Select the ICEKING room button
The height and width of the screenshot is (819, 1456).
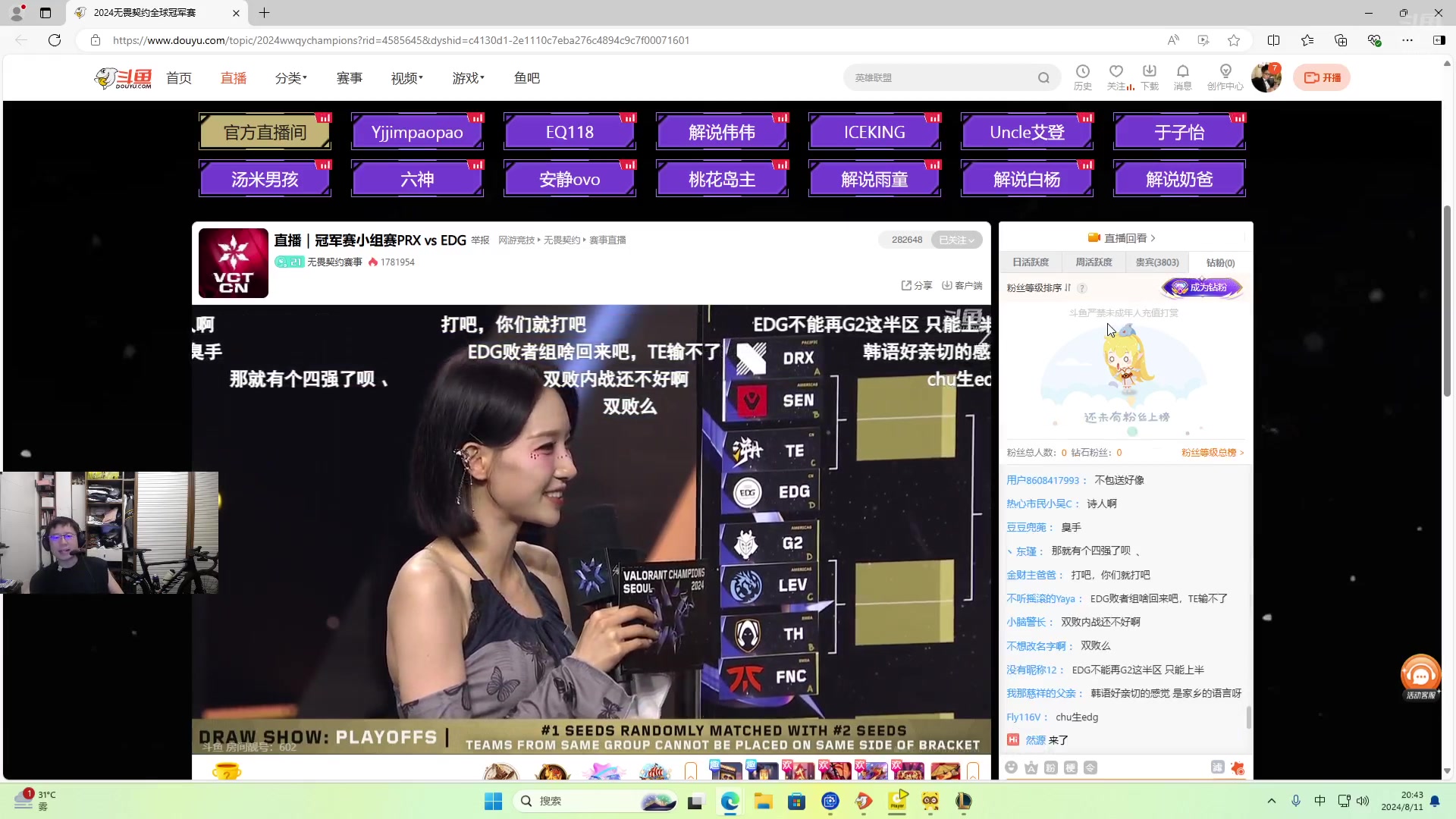874,132
